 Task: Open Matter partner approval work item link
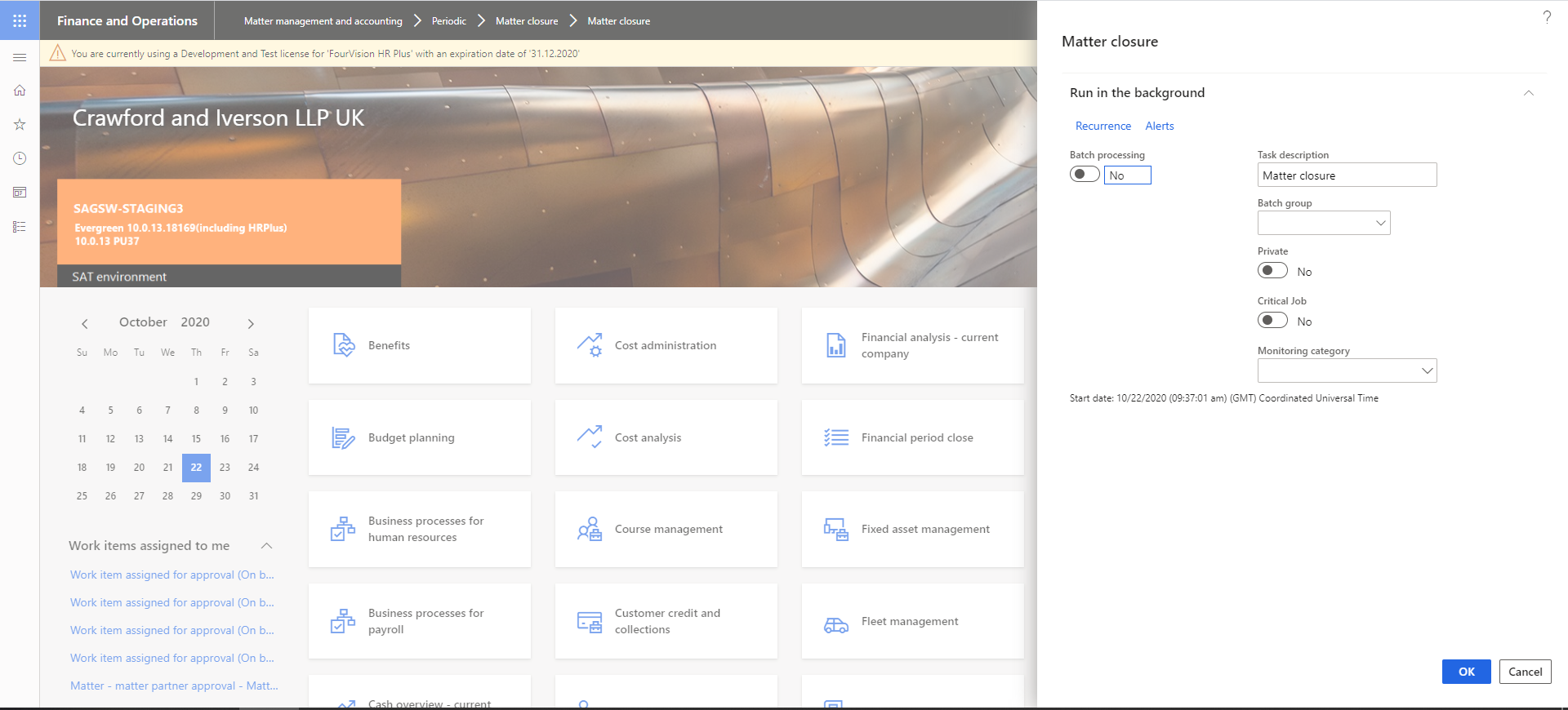(x=174, y=686)
